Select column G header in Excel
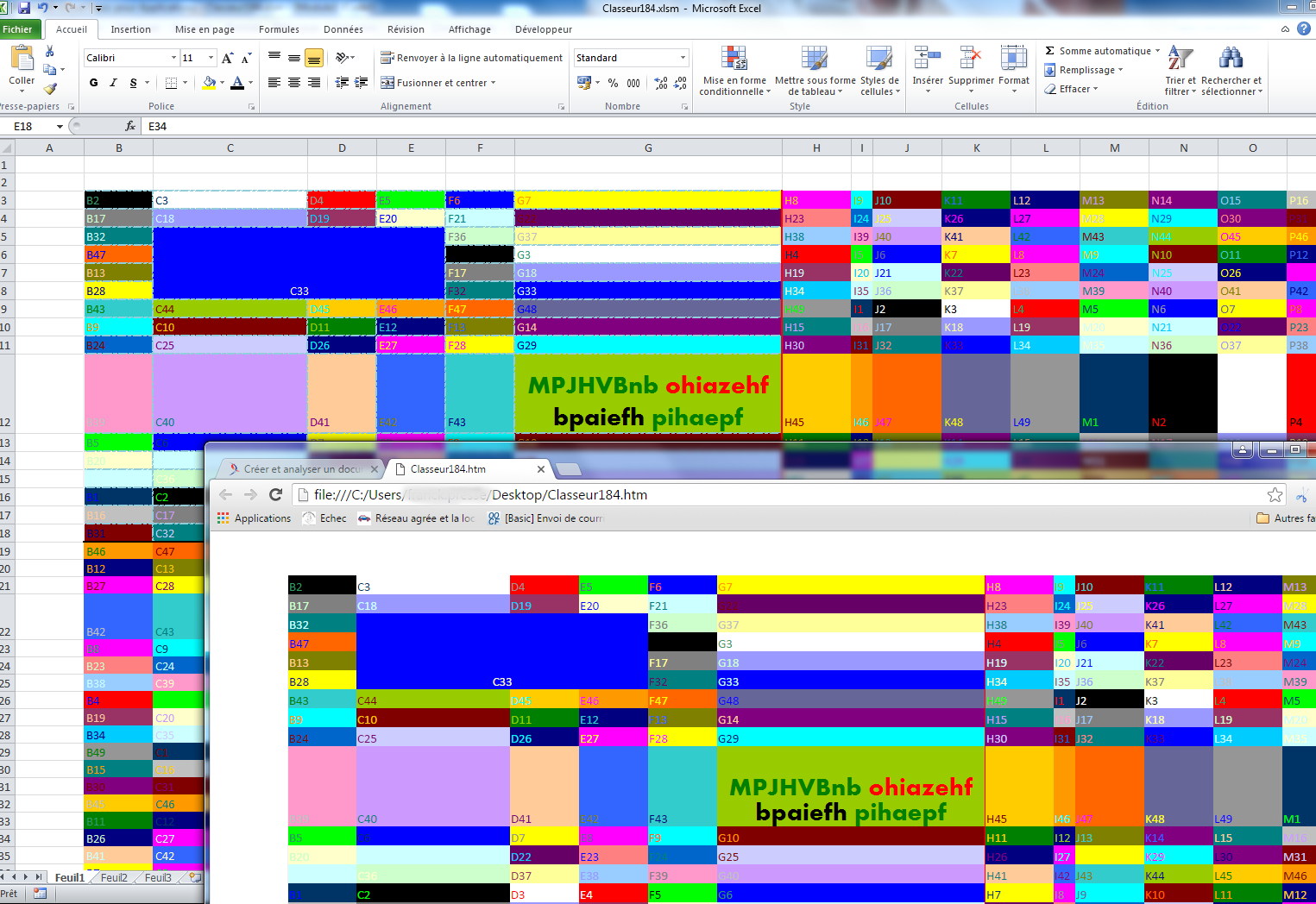 pyautogui.click(x=648, y=148)
